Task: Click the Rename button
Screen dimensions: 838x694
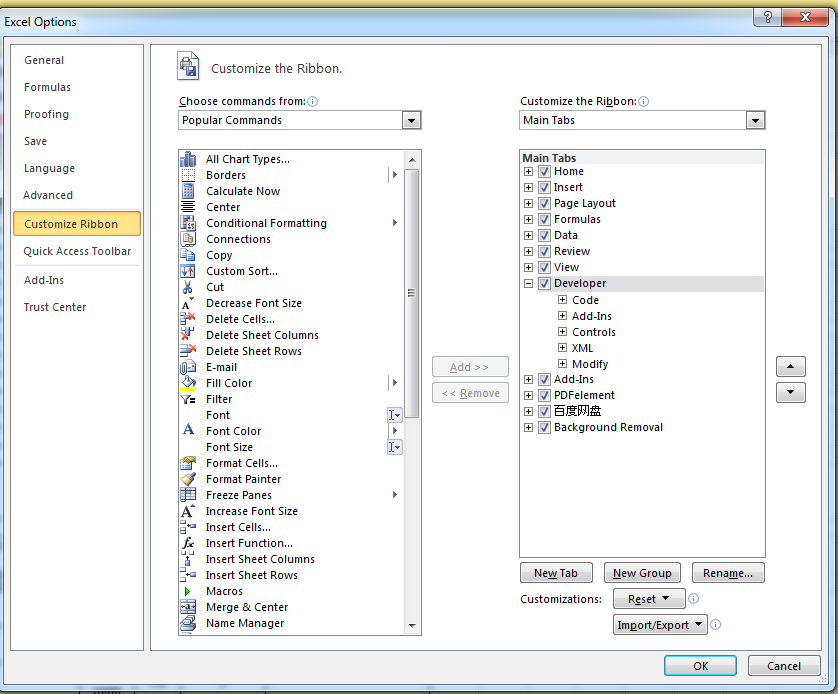Action: click(728, 573)
